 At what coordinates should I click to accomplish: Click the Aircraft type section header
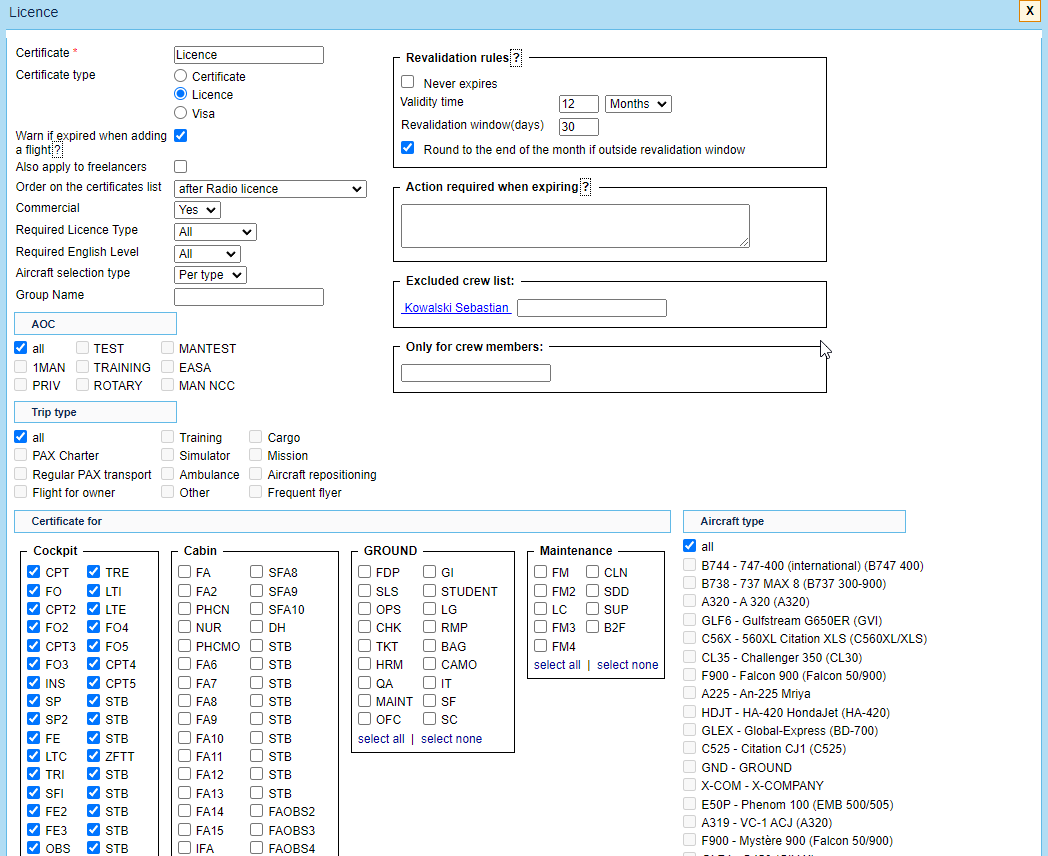pos(794,521)
